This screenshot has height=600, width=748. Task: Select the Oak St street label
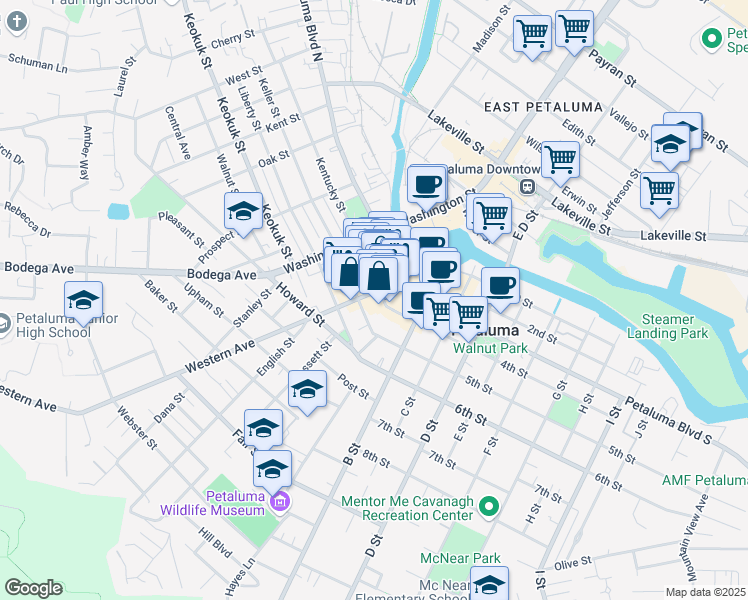[x=273, y=159]
